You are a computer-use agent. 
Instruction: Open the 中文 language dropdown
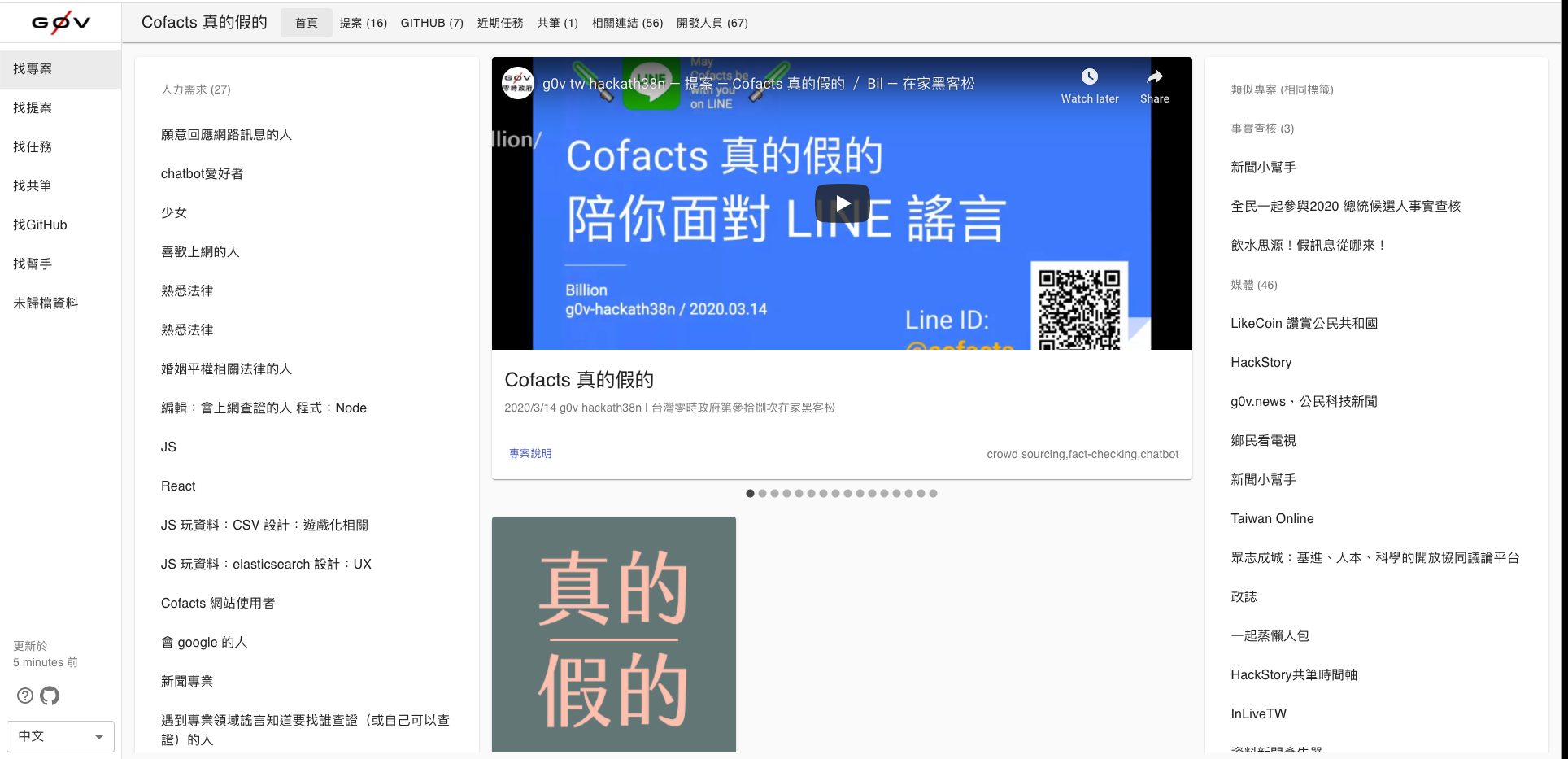(60, 736)
